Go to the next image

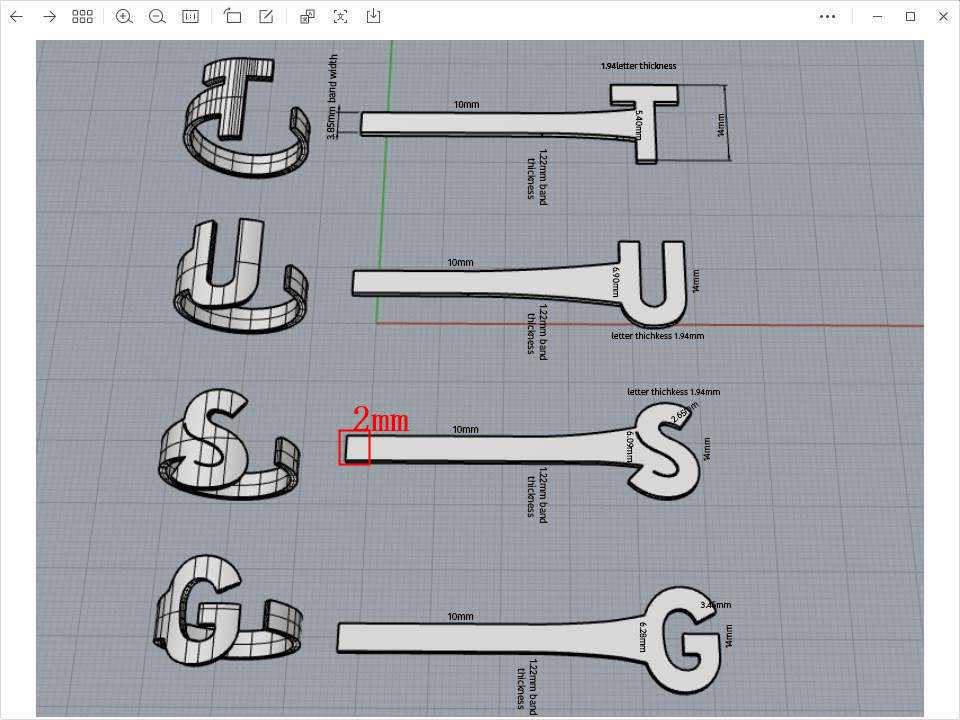(x=49, y=17)
